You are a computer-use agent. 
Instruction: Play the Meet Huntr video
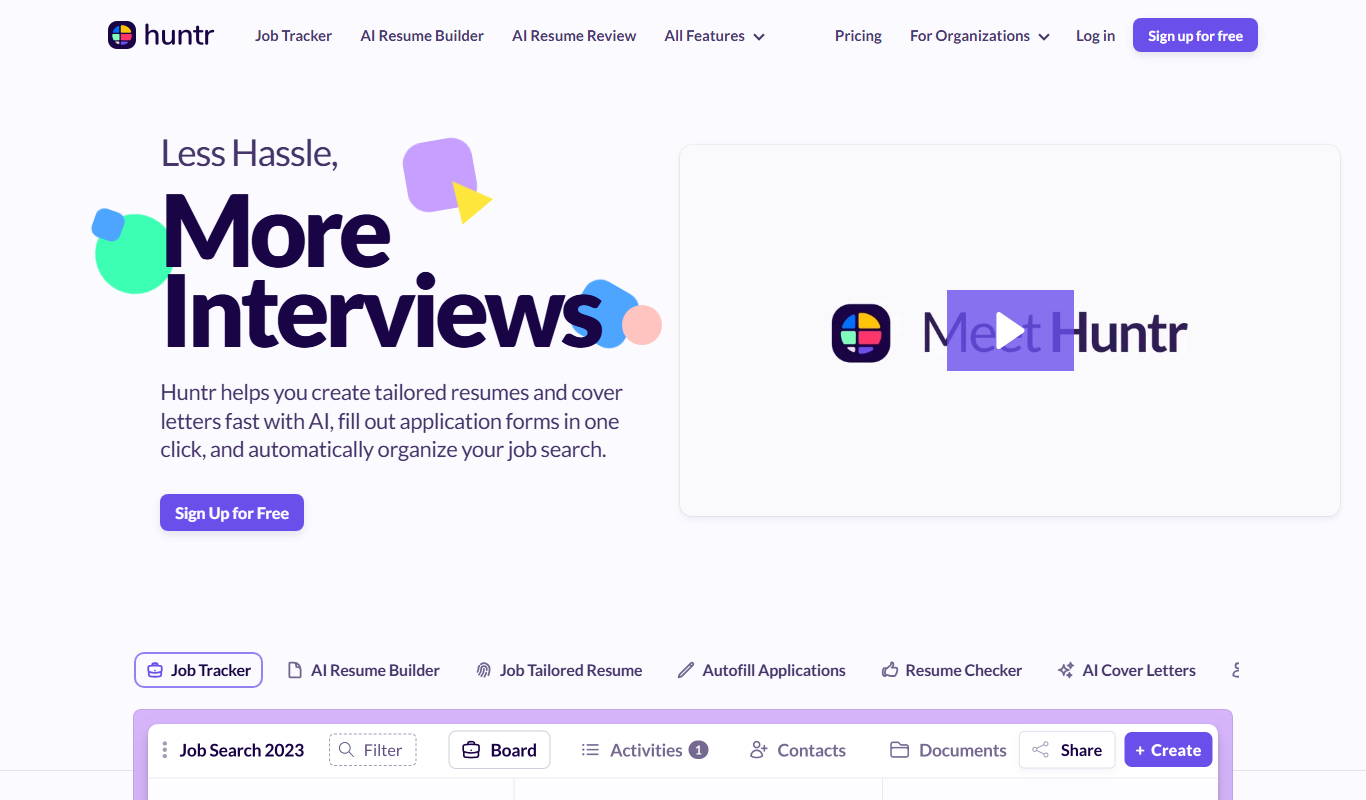1010,331
